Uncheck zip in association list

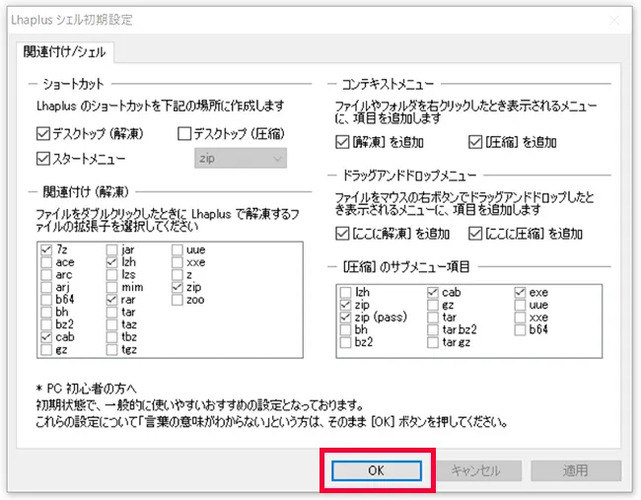(x=177, y=287)
